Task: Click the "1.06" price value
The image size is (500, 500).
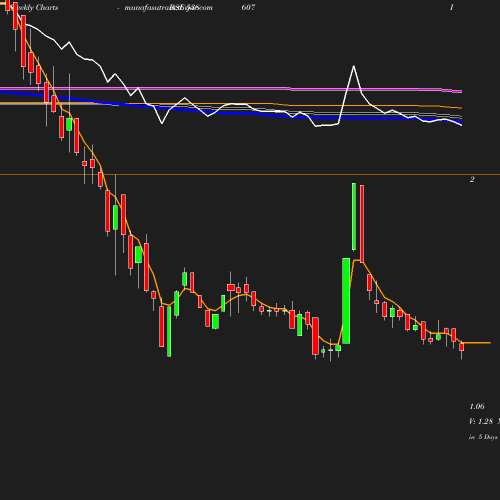Action: [x=477, y=406]
